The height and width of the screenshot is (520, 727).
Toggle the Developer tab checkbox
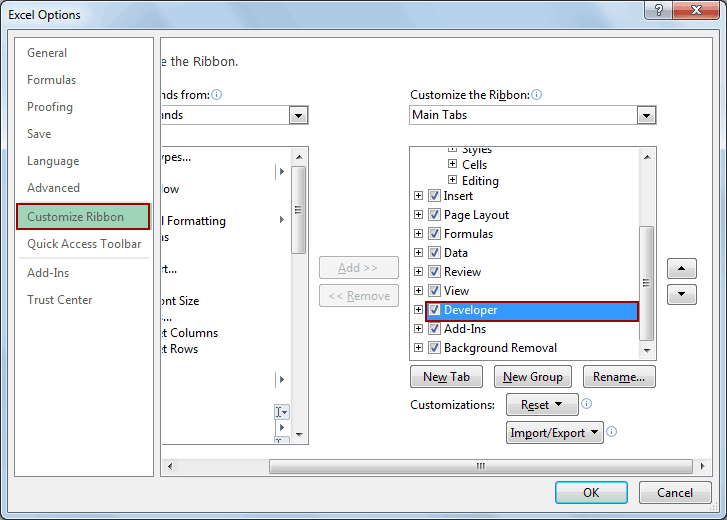click(x=434, y=310)
